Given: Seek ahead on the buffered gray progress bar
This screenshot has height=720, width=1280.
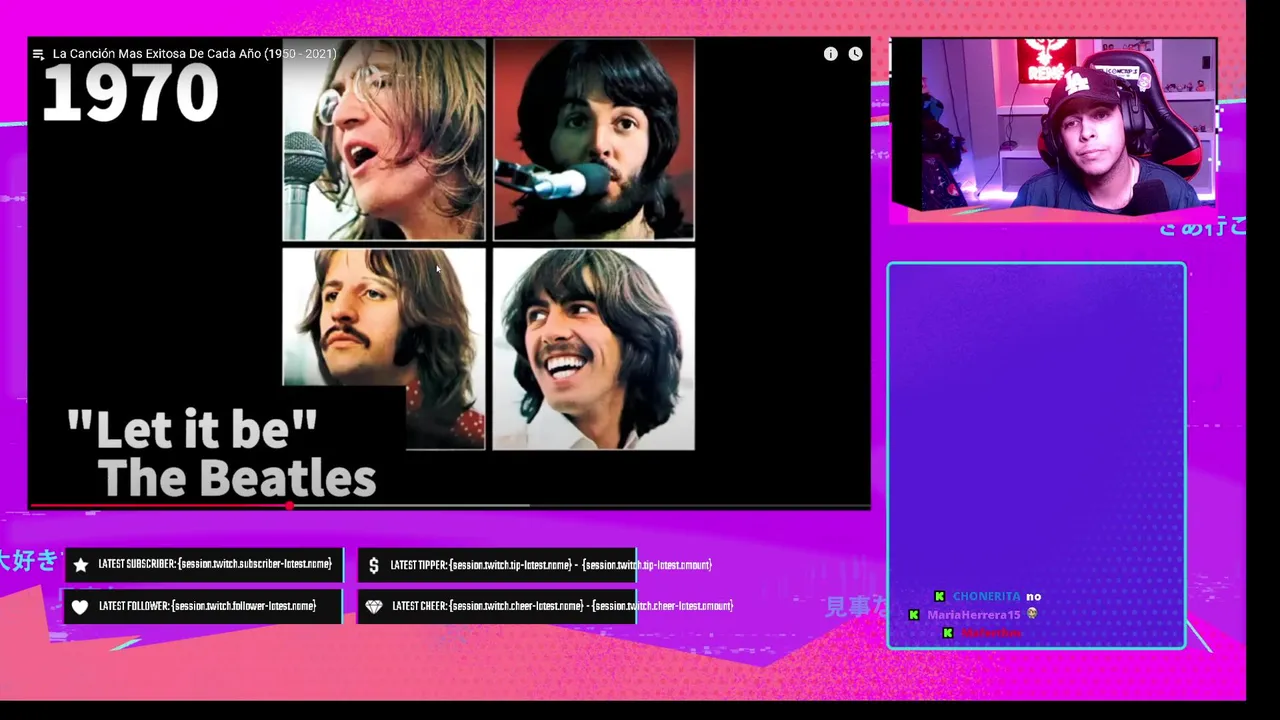Looking at the screenshot, I should [410, 506].
